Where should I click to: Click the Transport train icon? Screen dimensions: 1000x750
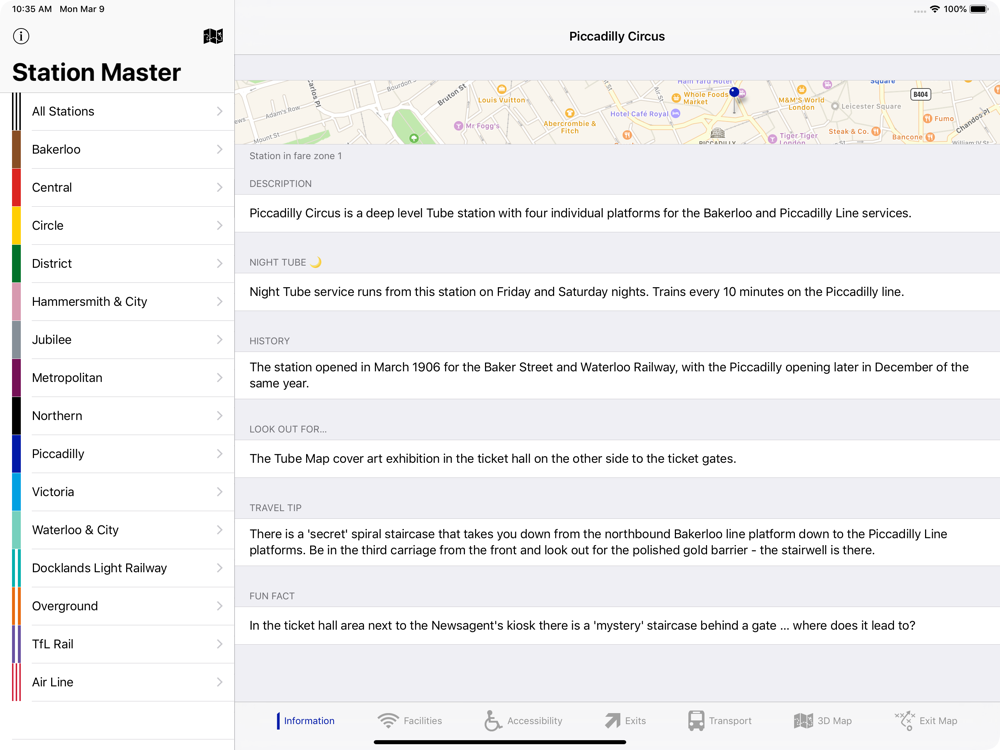tap(696, 721)
